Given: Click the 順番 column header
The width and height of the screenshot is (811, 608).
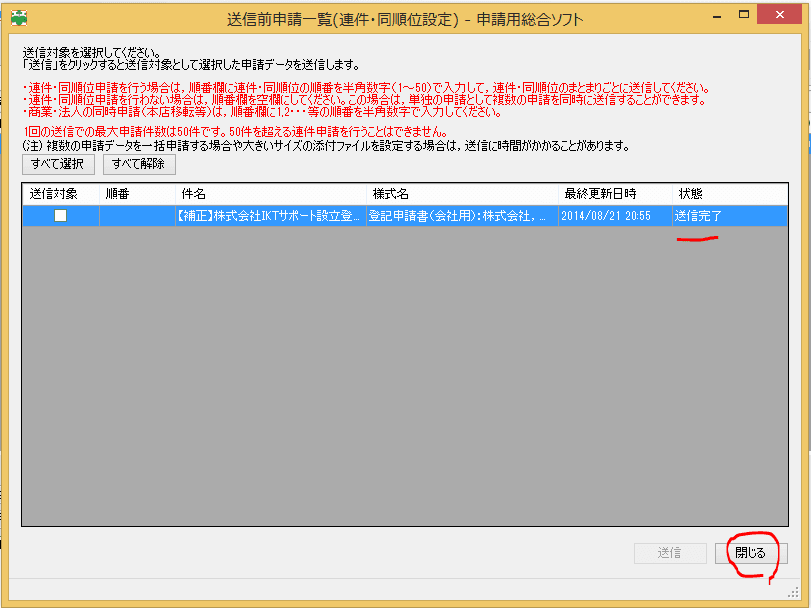Looking at the screenshot, I should coord(136,193).
